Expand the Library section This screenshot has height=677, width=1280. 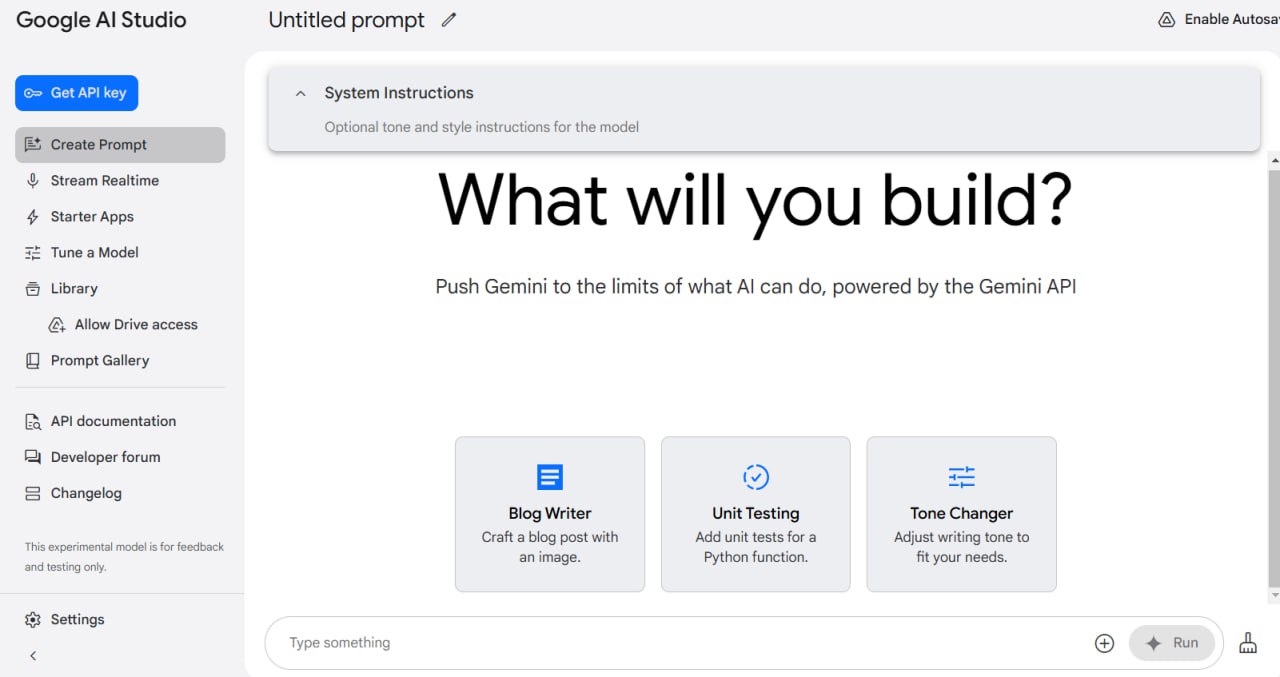[x=74, y=289]
